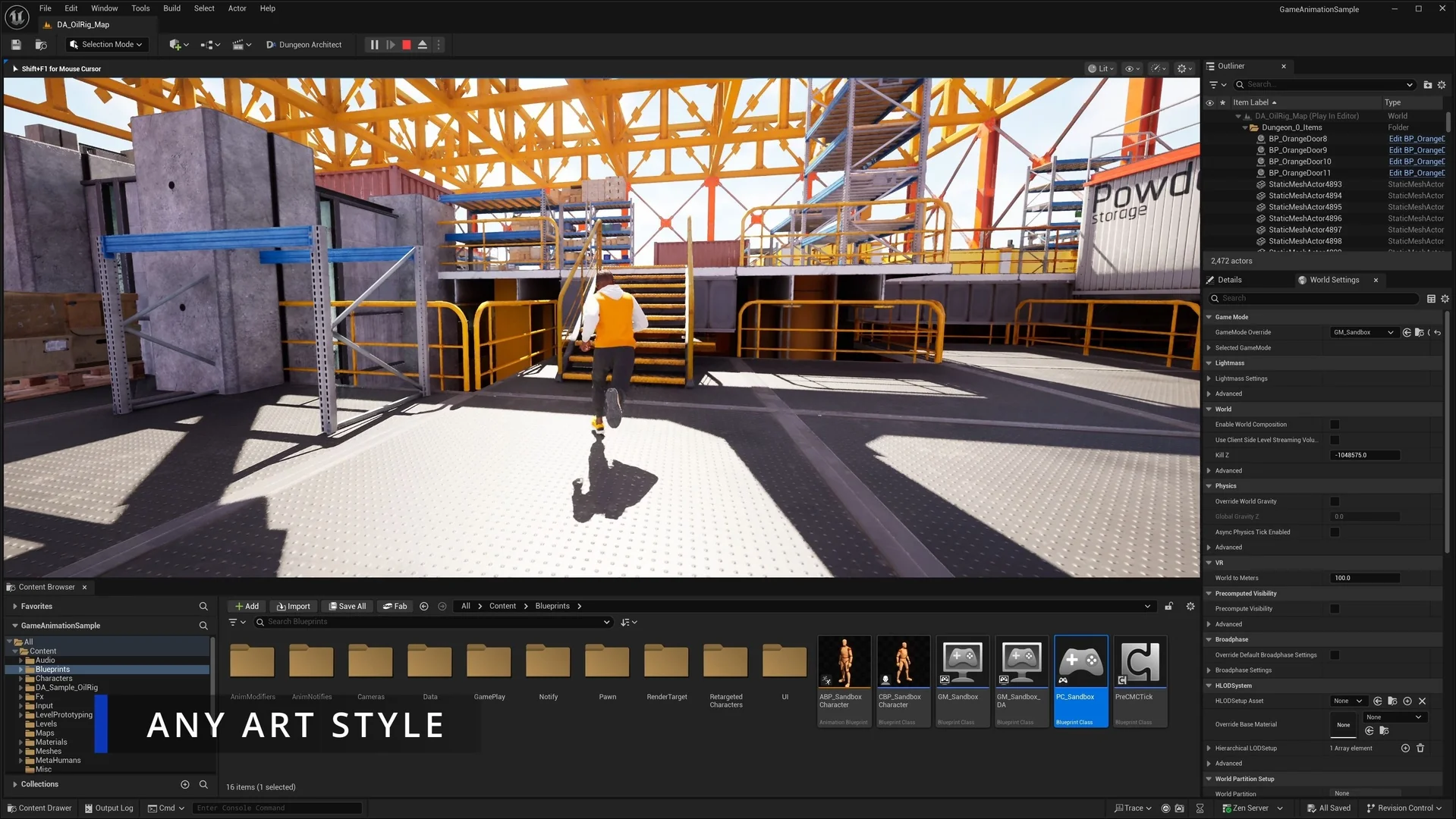This screenshot has height=819, width=1456.
Task: Open the Lit view mode dropdown
Action: pyautogui.click(x=1100, y=68)
